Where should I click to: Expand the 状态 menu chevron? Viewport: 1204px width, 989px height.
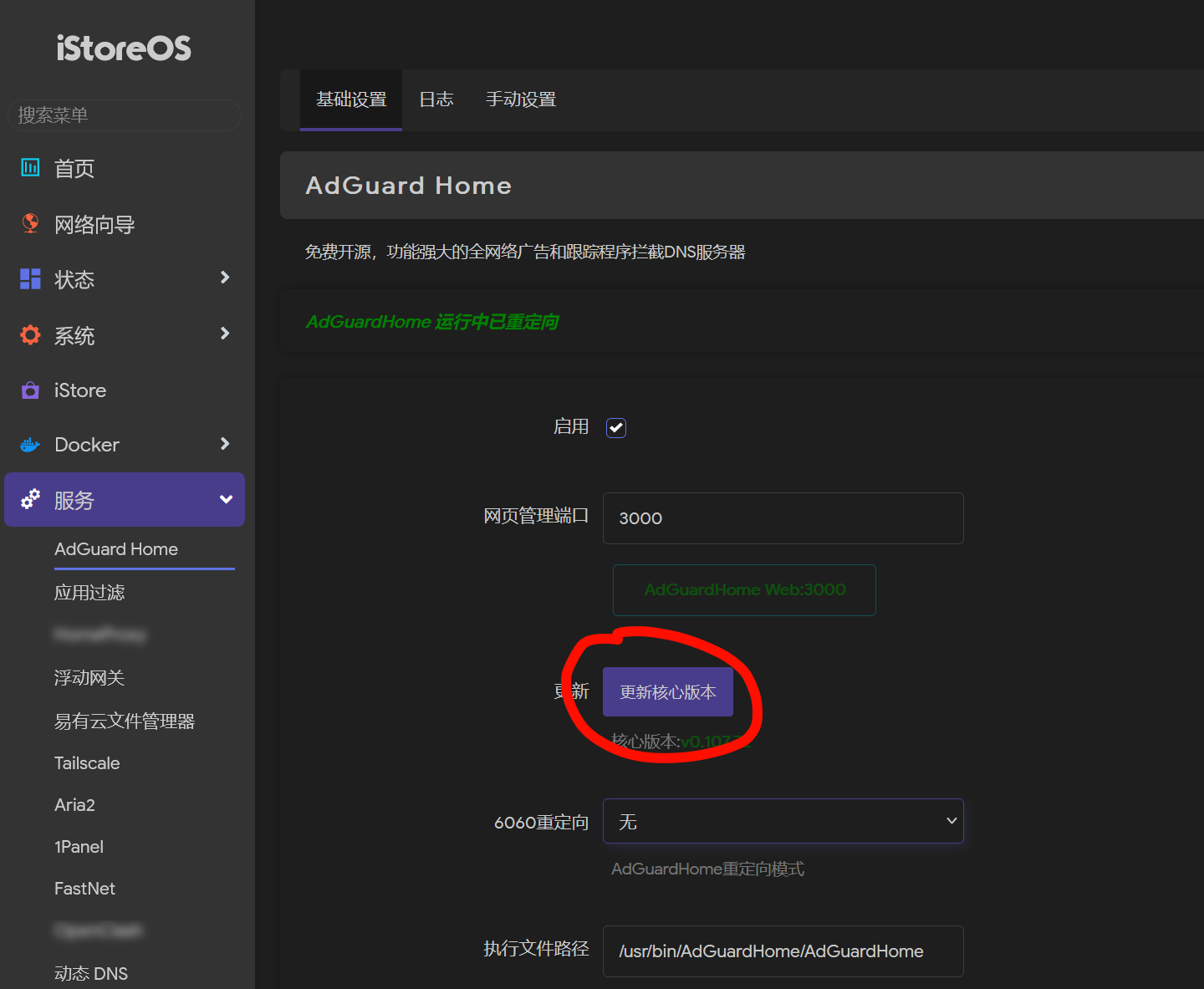coord(224,278)
